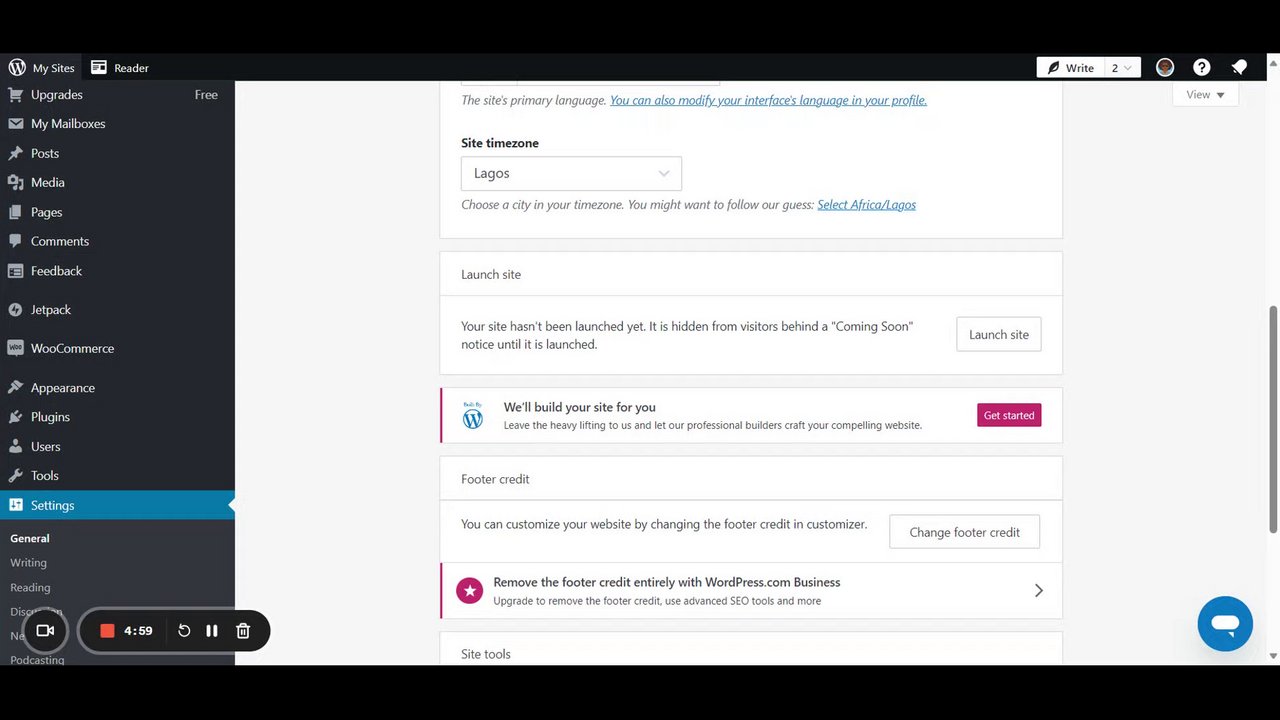Open the Reader menu item
The width and height of the screenshot is (1280, 720).
pyautogui.click(x=120, y=67)
